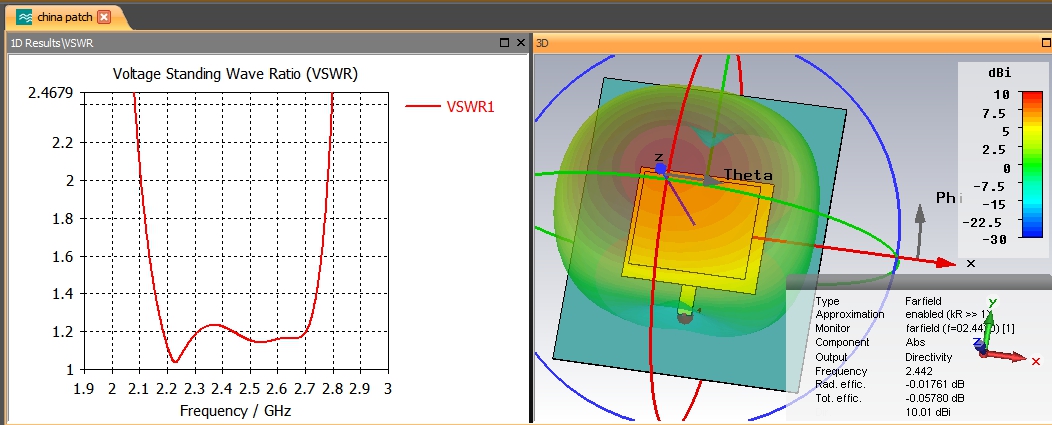Click the dBi color scale bar
This screenshot has height=425, width=1052.
1032,164
